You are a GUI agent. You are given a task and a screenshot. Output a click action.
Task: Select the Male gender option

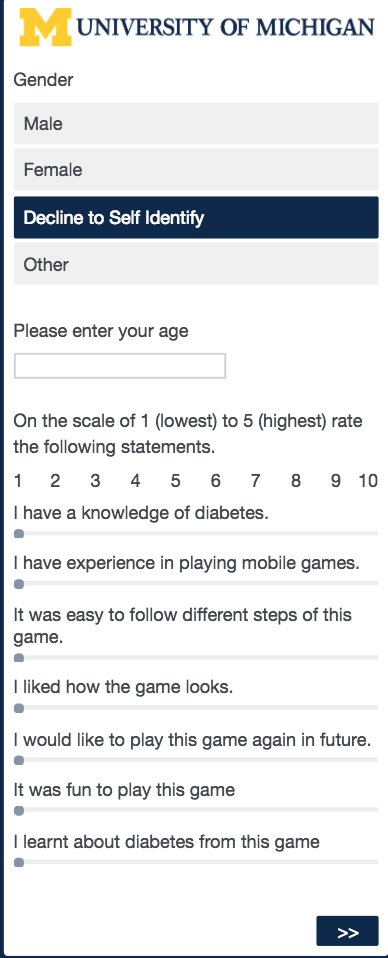196,123
